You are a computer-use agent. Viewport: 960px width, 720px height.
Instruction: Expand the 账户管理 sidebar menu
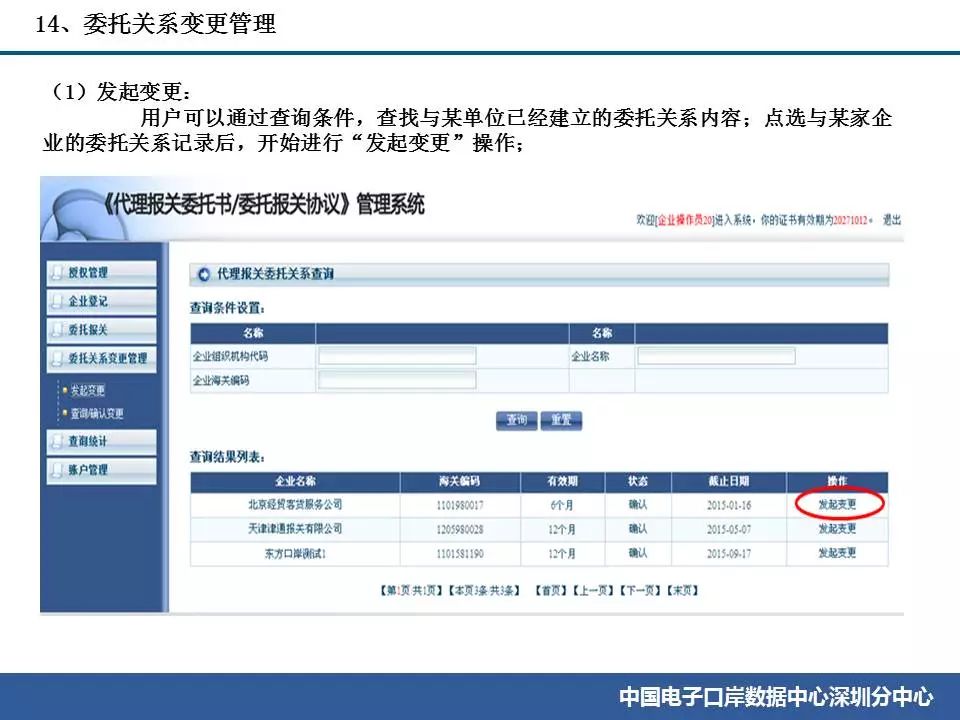tap(100, 470)
